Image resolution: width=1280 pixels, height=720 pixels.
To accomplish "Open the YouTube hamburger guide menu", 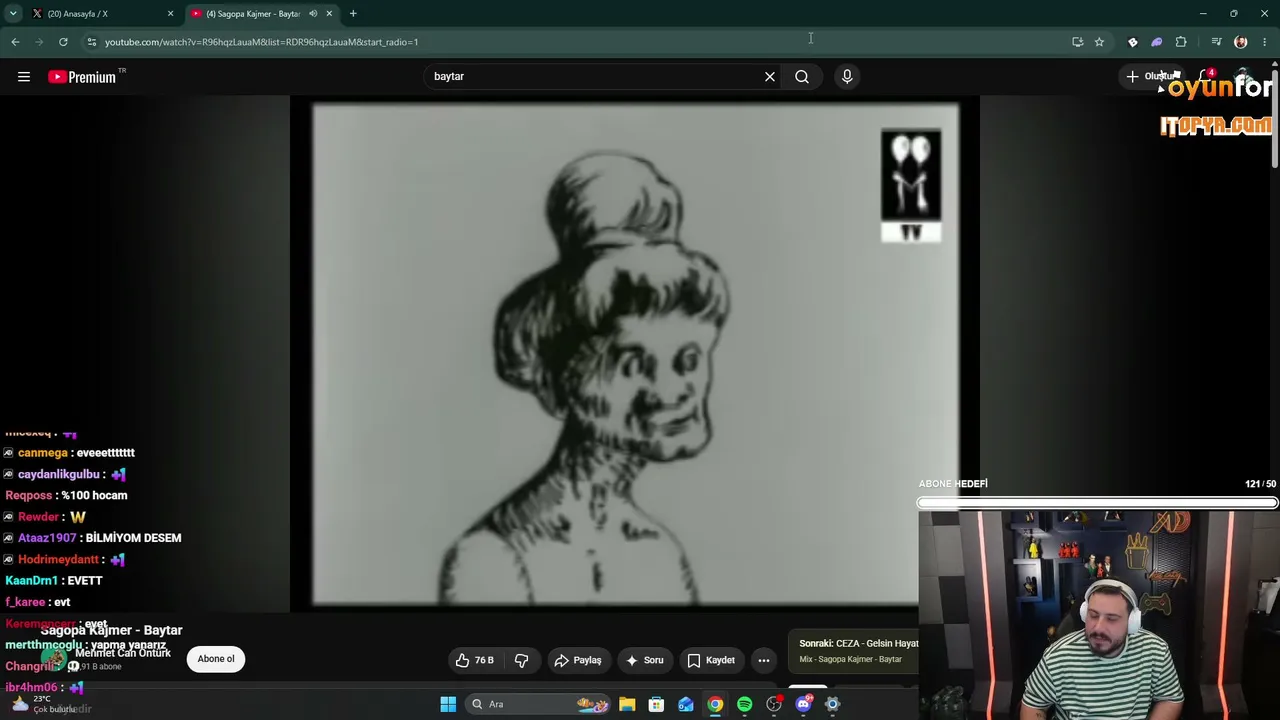I will (24, 77).
